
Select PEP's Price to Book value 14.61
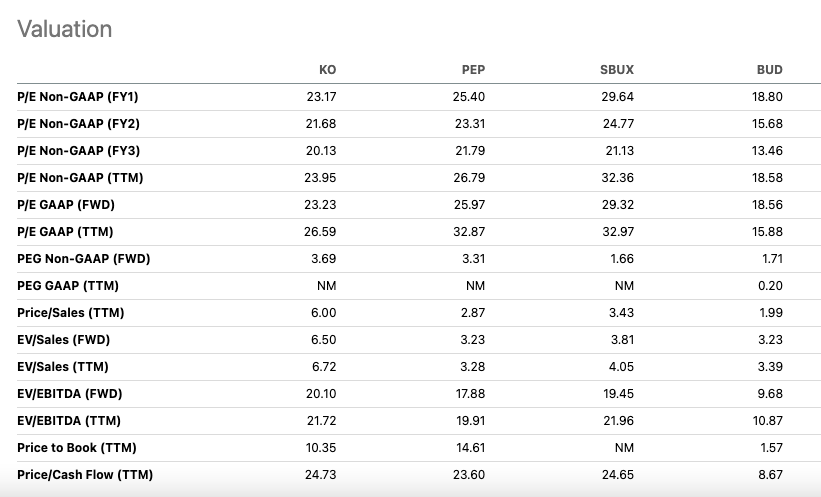pyautogui.click(x=470, y=448)
